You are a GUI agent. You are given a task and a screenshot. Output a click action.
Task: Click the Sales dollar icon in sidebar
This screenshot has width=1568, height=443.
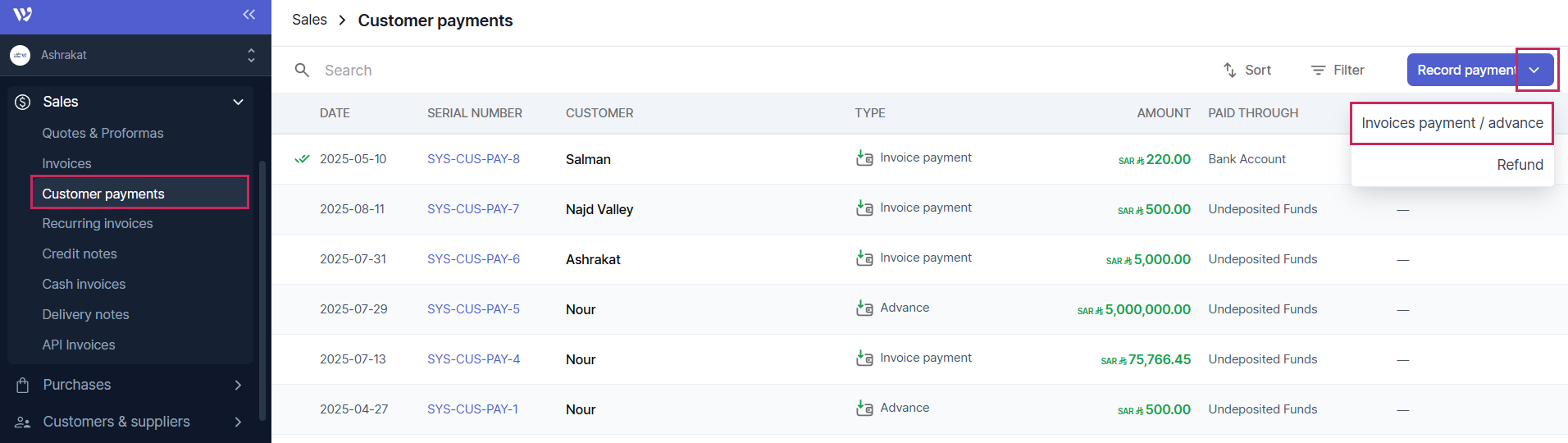(x=23, y=103)
